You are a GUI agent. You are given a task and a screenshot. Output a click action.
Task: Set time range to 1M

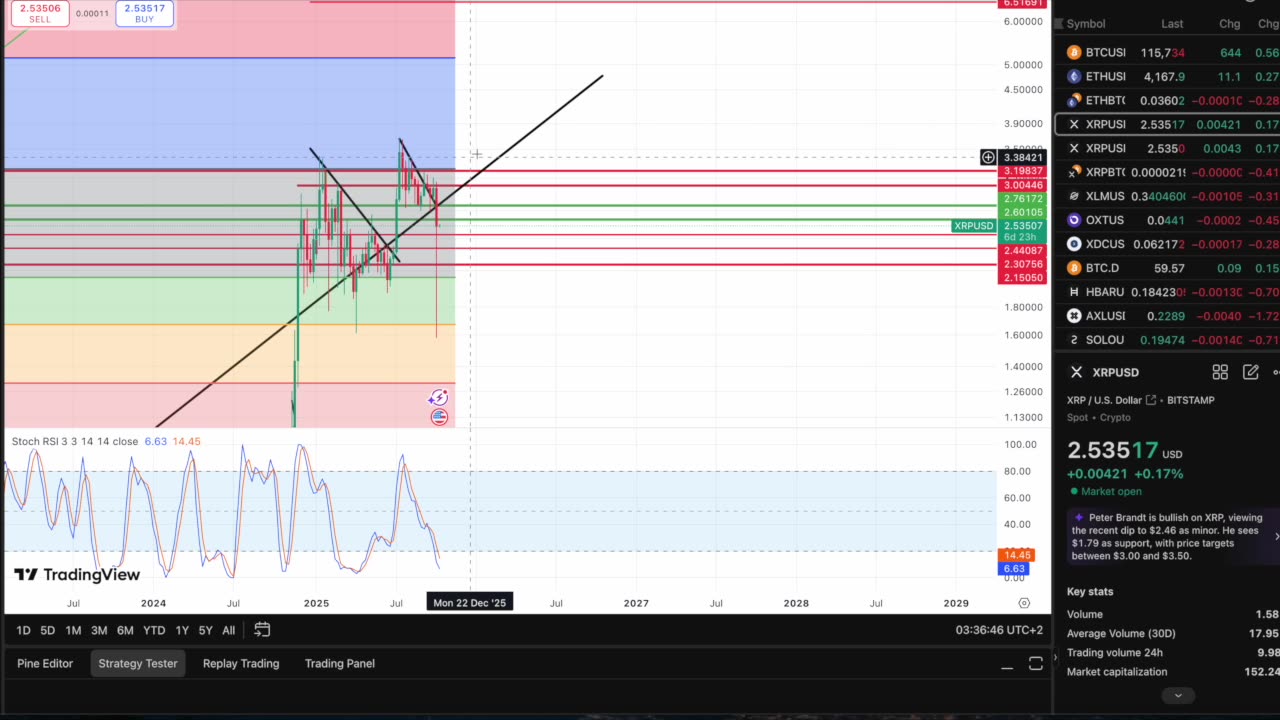click(73, 630)
